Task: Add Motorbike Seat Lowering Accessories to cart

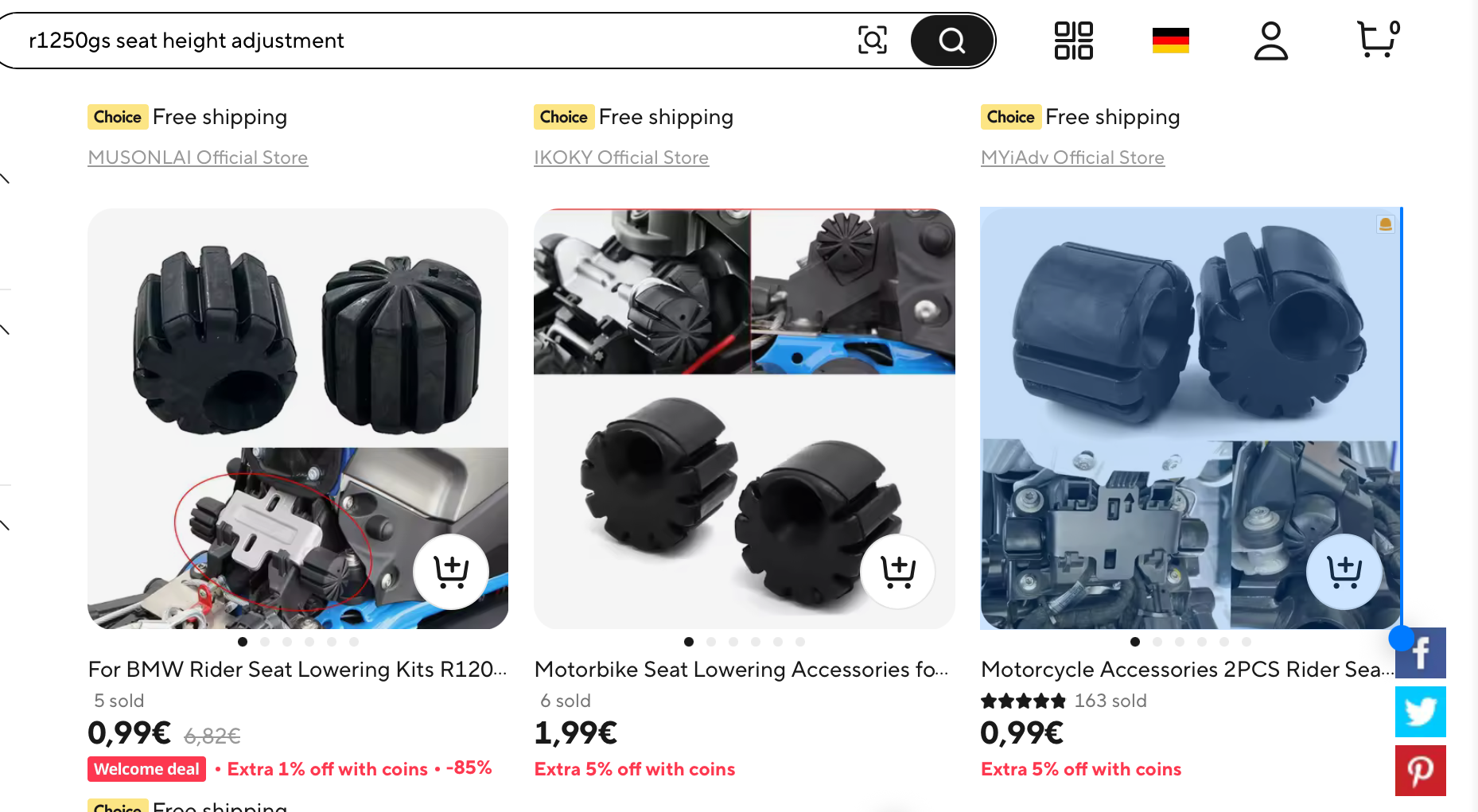Action: [898, 571]
